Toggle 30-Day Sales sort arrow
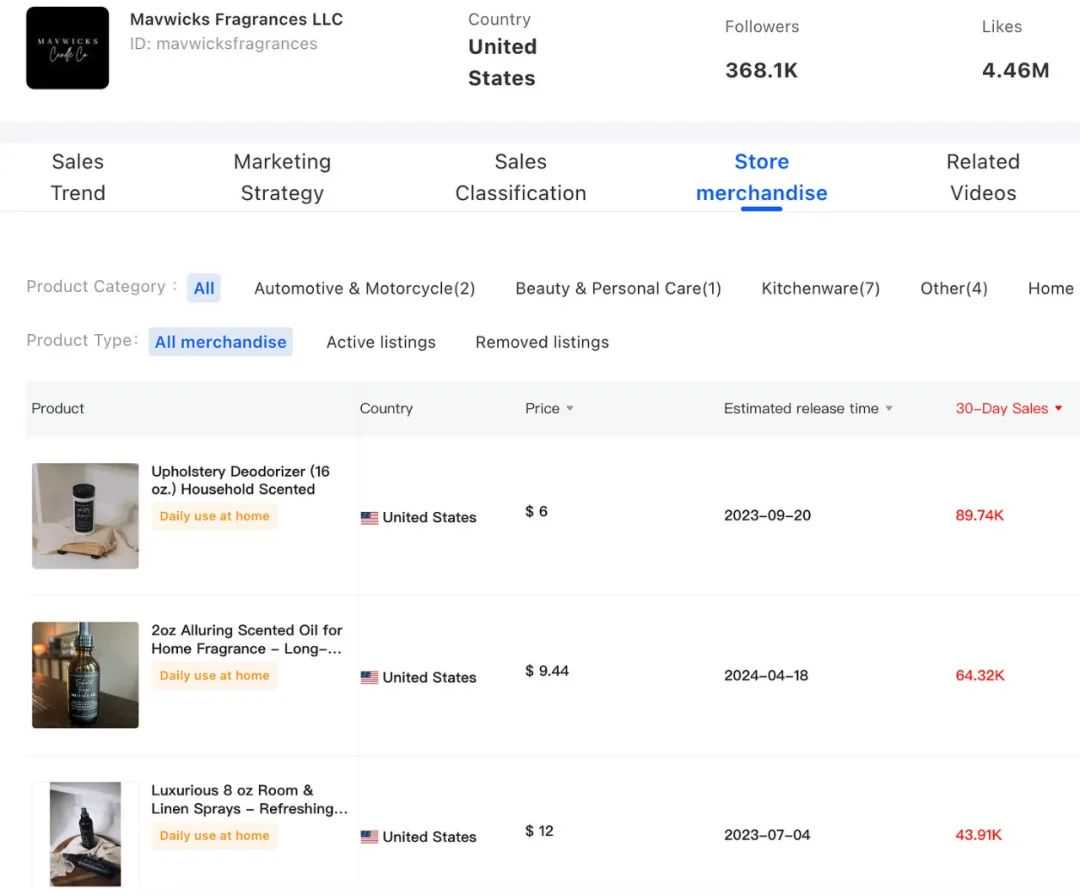 1058,409
